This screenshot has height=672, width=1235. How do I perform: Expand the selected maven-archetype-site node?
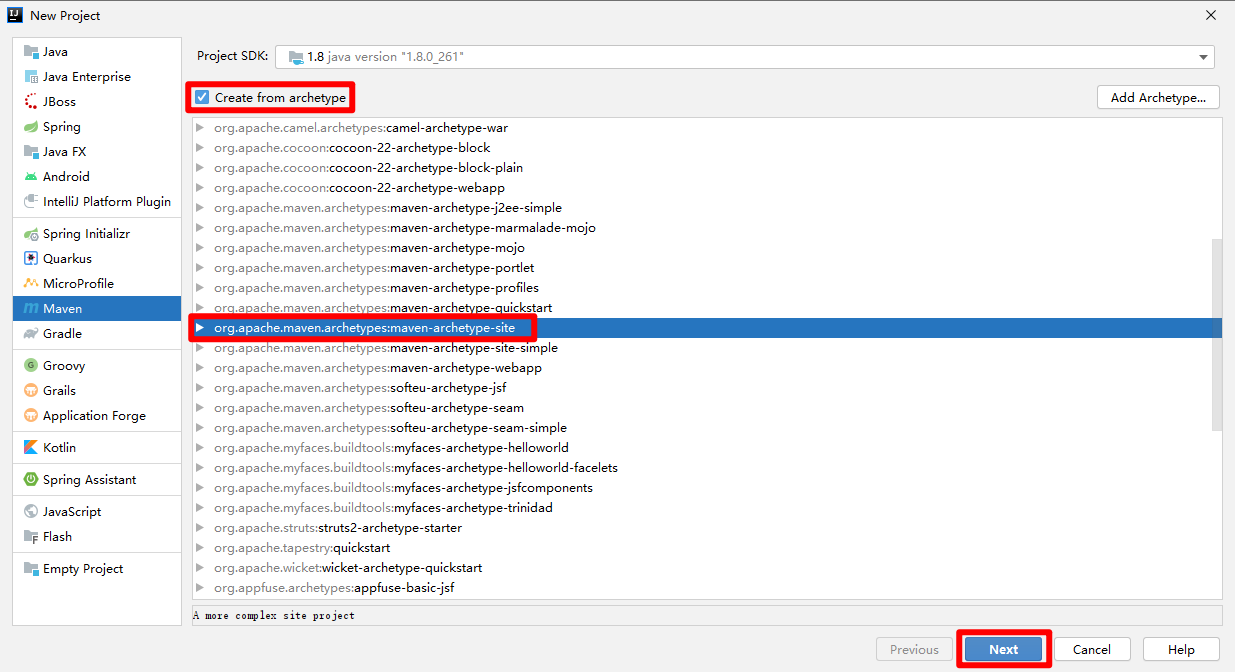click(x=201, y=328)
